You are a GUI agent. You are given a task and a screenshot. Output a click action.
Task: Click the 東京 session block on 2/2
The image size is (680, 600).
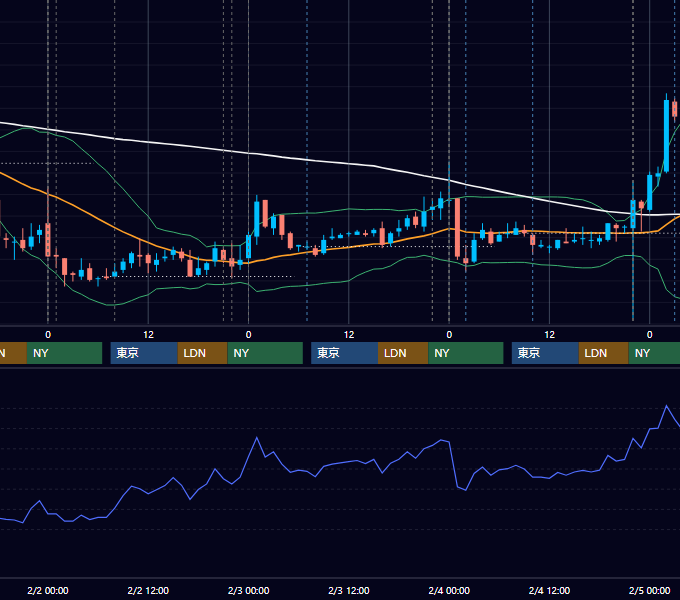point(144,353)
